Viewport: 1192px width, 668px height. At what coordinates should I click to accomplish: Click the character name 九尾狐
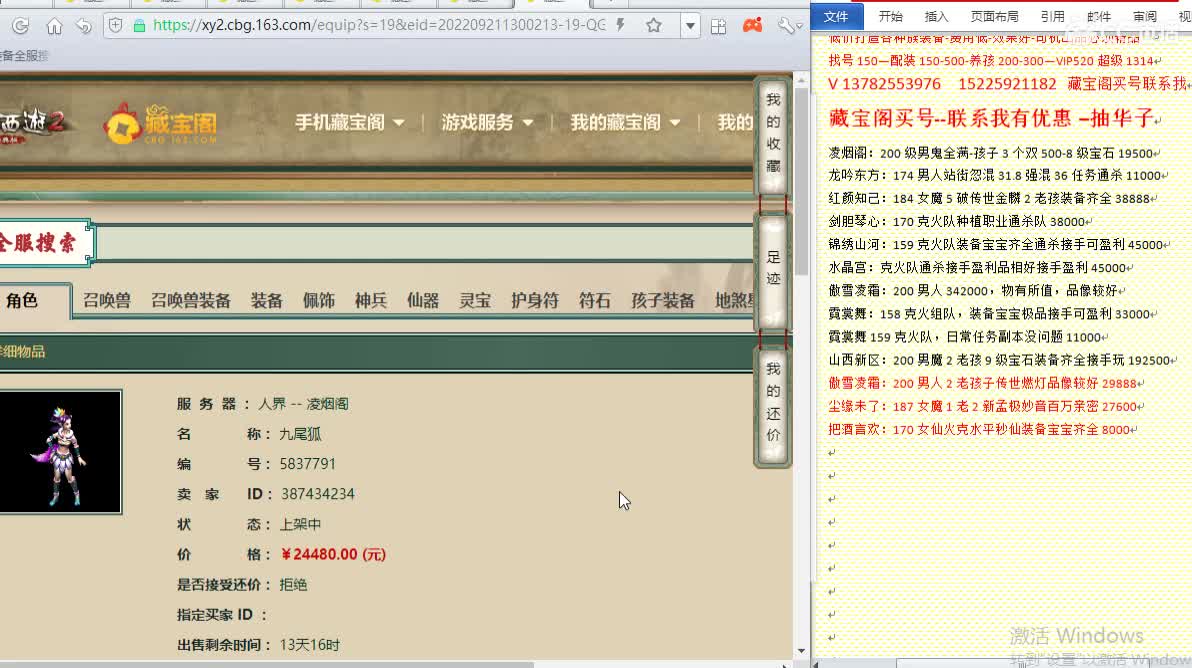(300, 435)
